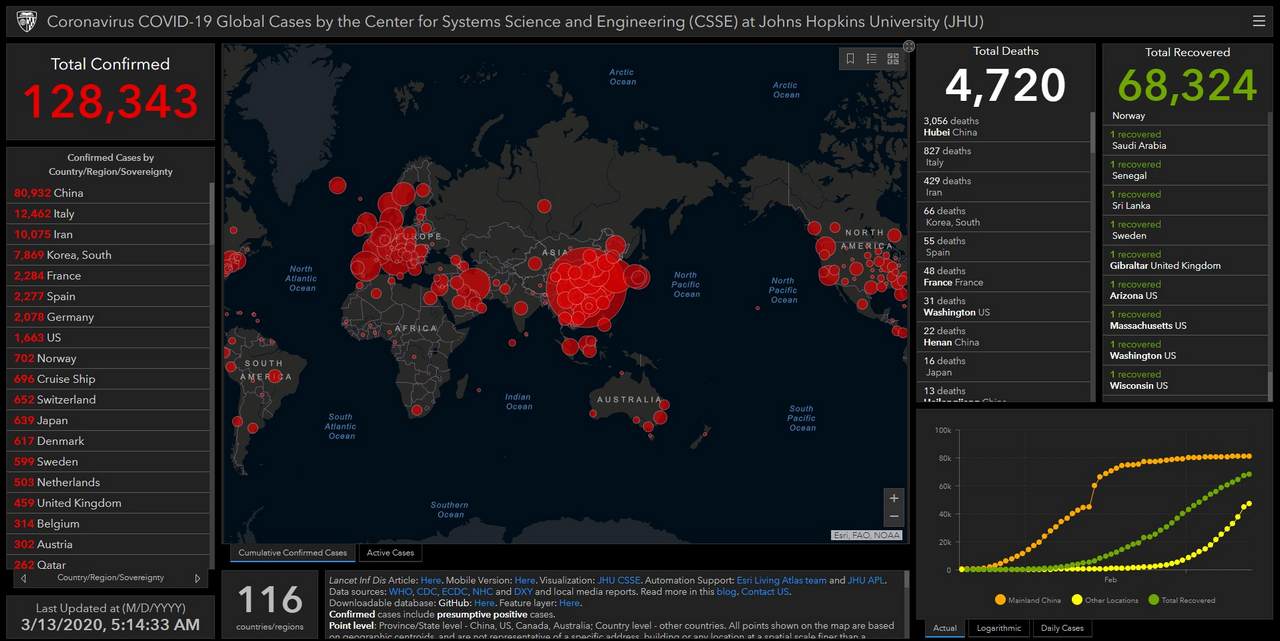
Task: Click '31 deaths Washington US' entry
Action: click(x=1004, y=307)
